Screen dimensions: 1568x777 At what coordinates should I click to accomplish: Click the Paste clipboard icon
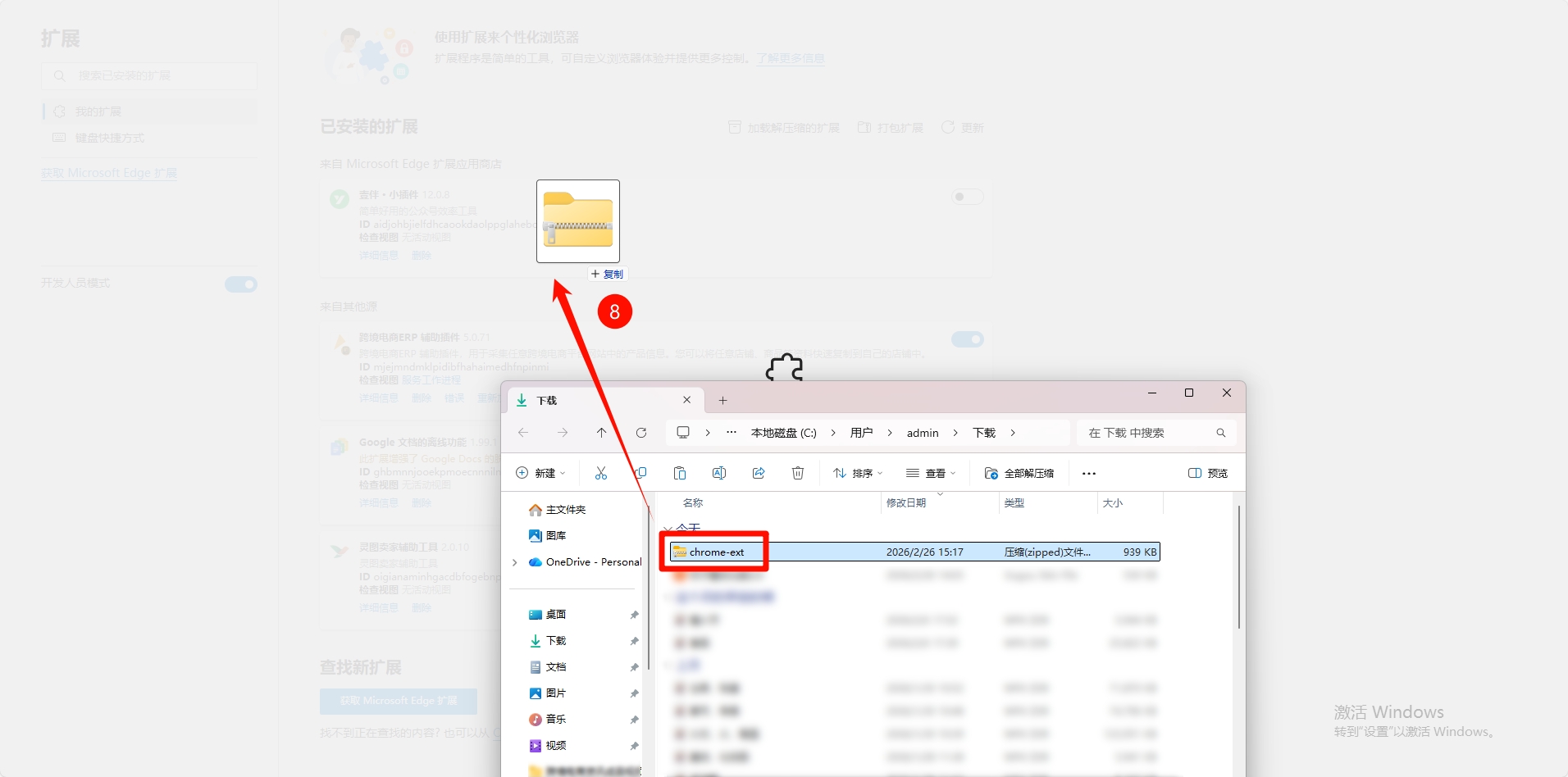point(680,473)
